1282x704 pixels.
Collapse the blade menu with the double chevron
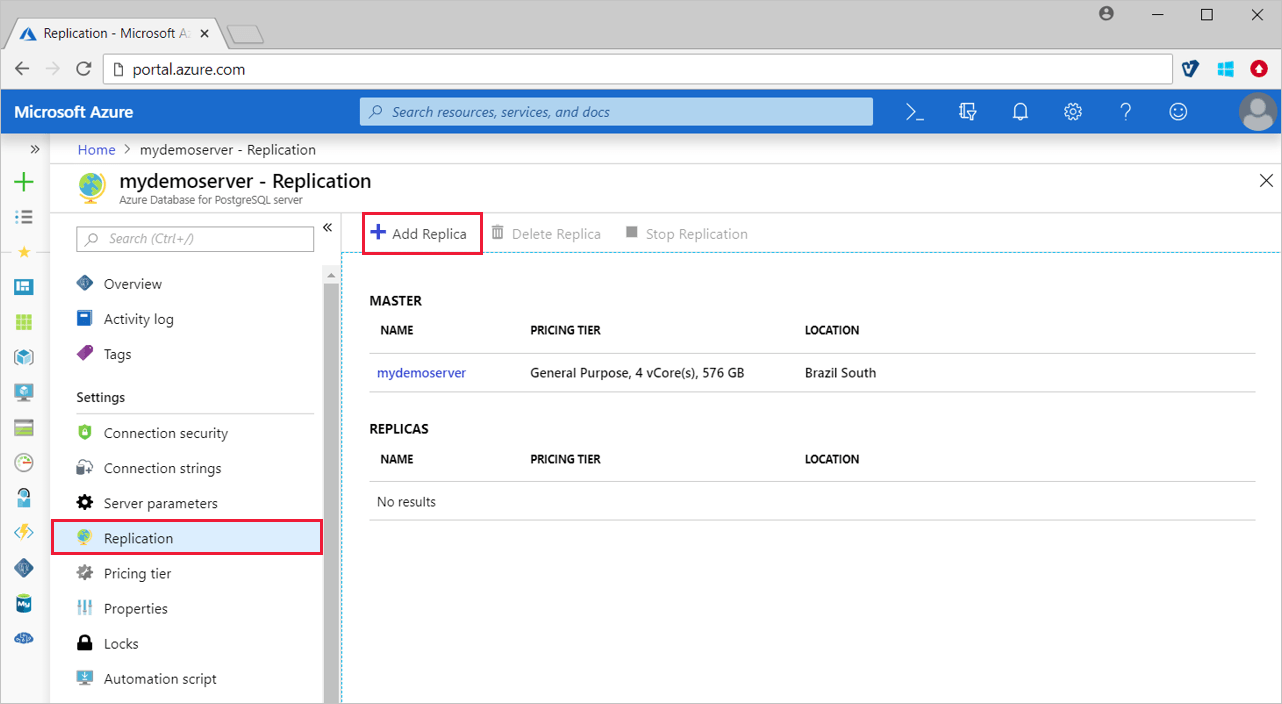(x=327, y=227)
